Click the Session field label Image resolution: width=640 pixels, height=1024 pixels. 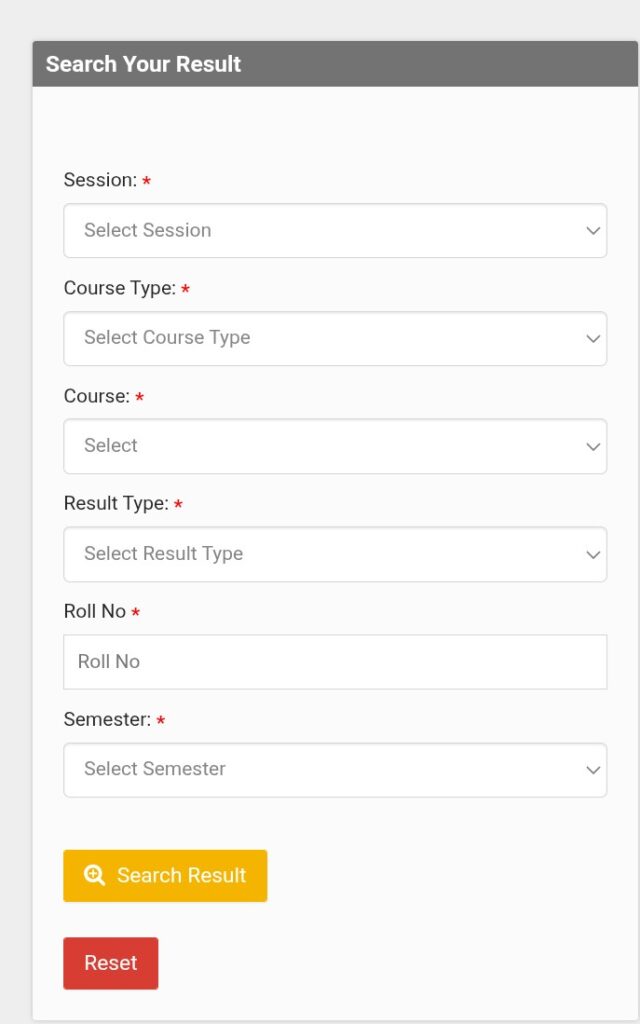click(x=100, y=180)
